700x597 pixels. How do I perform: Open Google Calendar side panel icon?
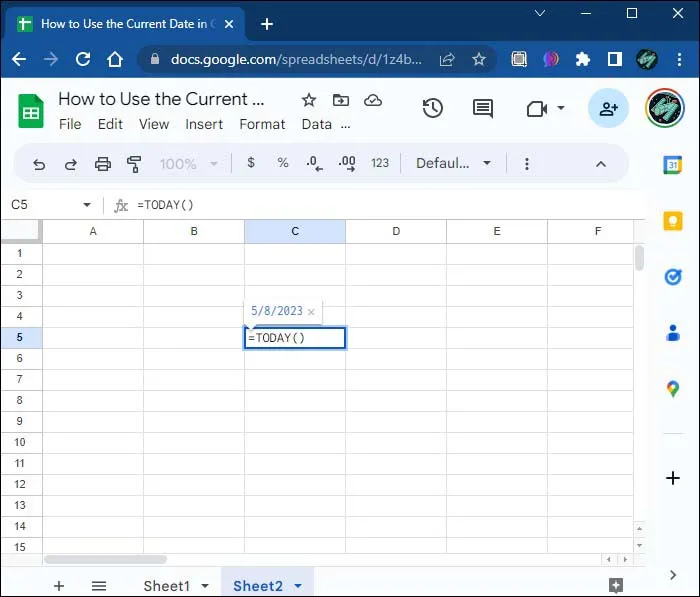coord(673,165)
